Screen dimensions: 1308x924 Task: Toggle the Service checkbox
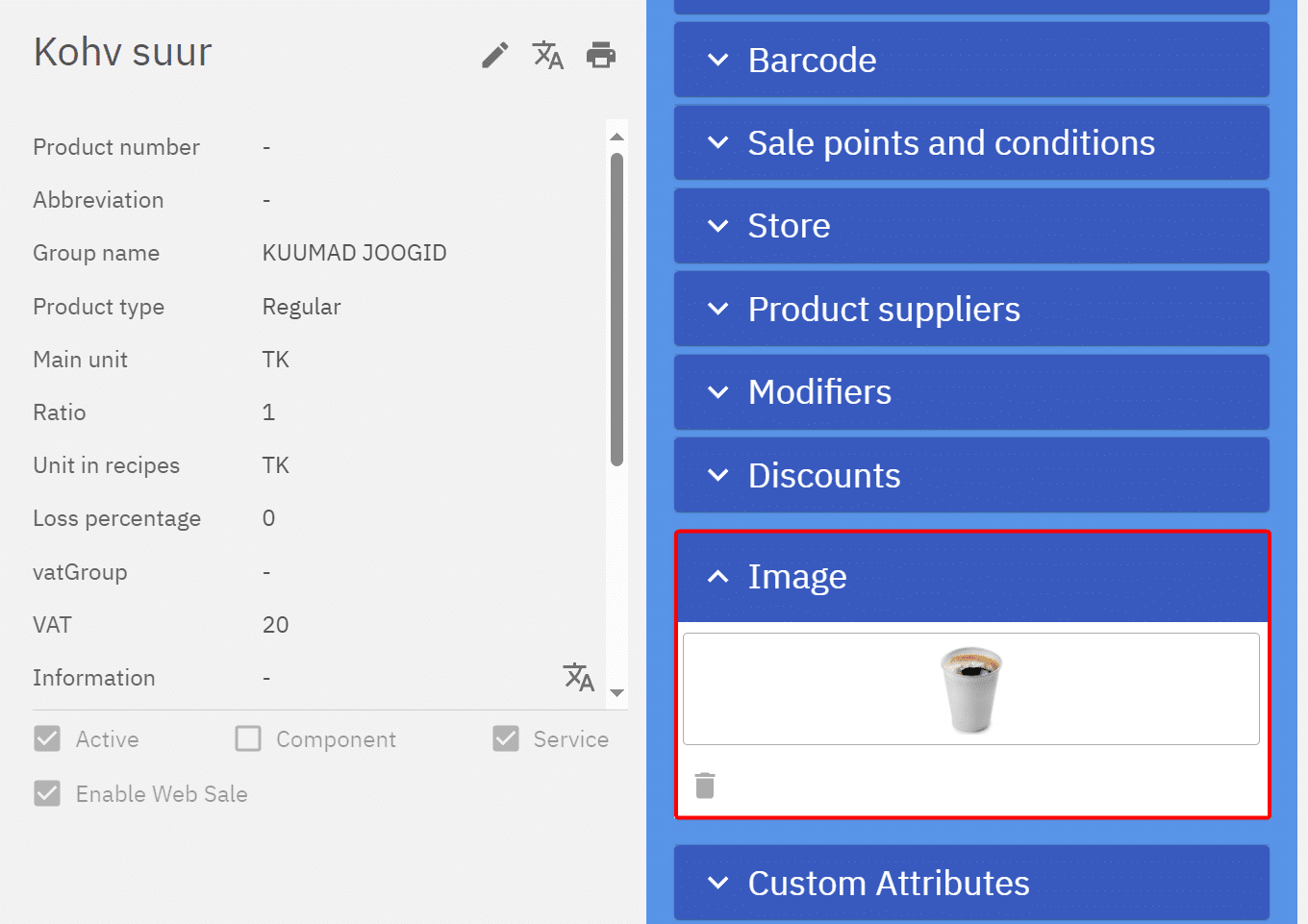pos(506,738)
